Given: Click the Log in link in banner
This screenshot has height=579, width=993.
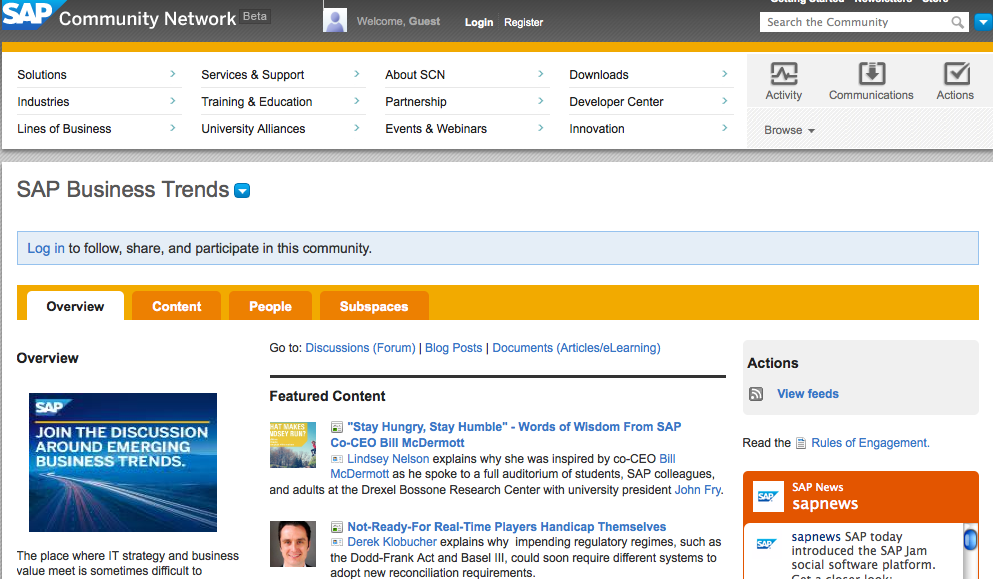Looking at the screenshot, I should point(46,248).
